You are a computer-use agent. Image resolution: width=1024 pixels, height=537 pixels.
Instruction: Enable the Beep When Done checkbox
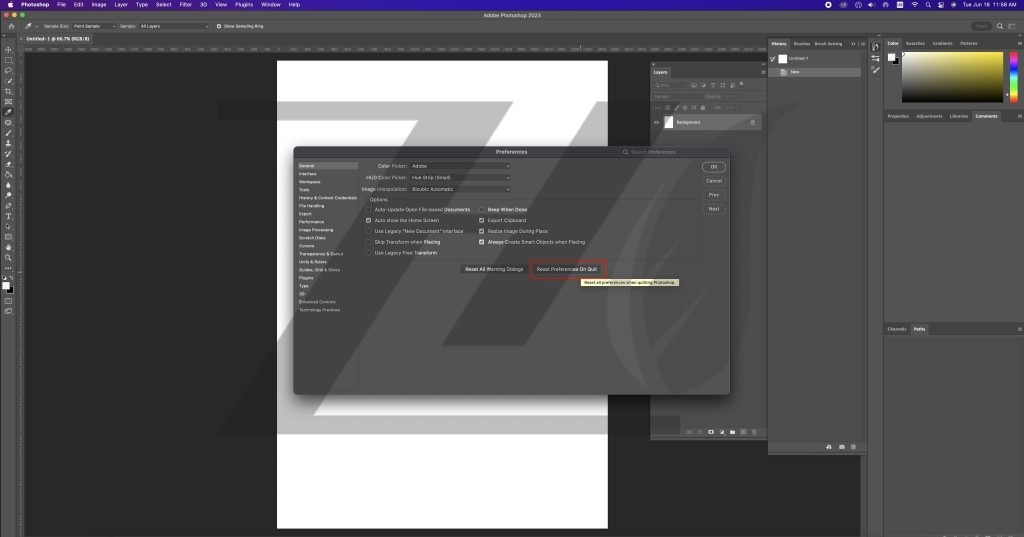(x=481, y=209)
